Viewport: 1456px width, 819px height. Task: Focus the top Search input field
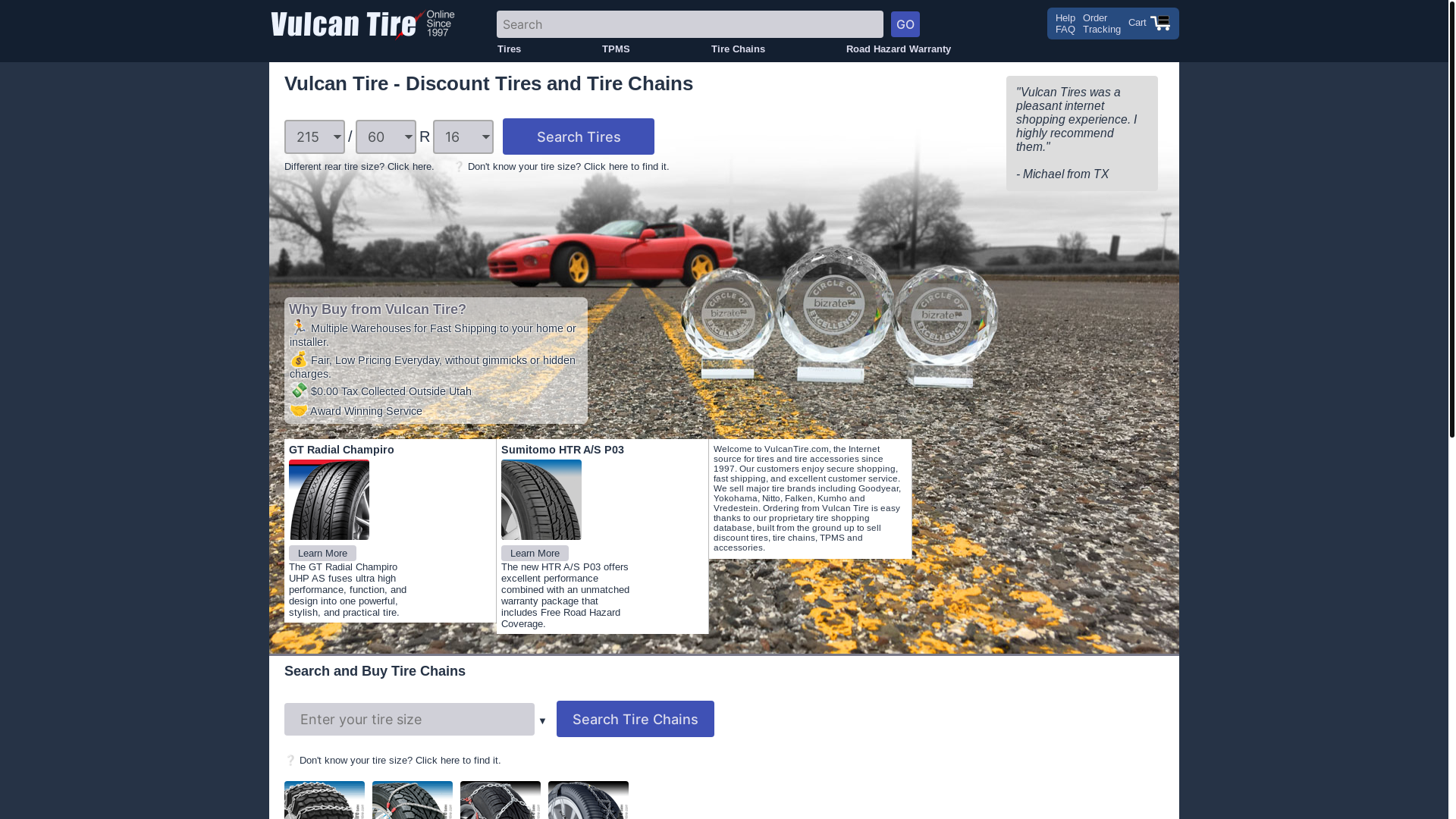click(x=690, y=24)
